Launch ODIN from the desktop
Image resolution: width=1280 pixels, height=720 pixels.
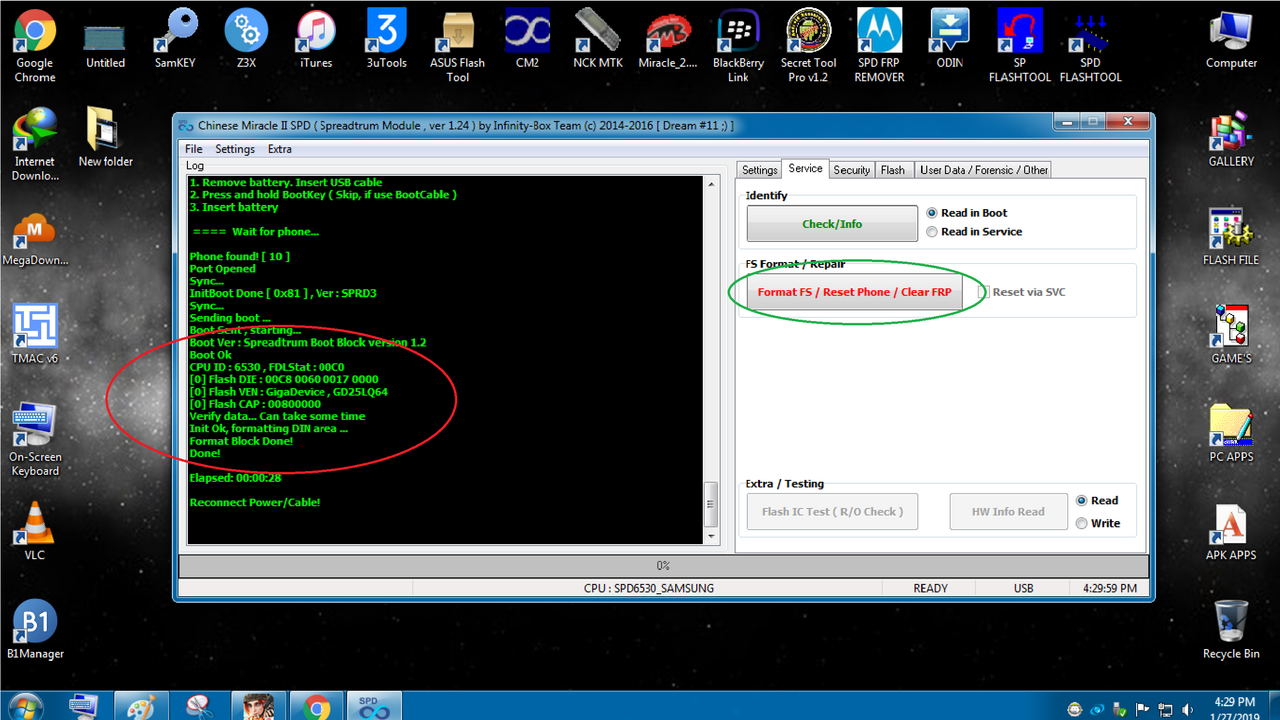950,40
